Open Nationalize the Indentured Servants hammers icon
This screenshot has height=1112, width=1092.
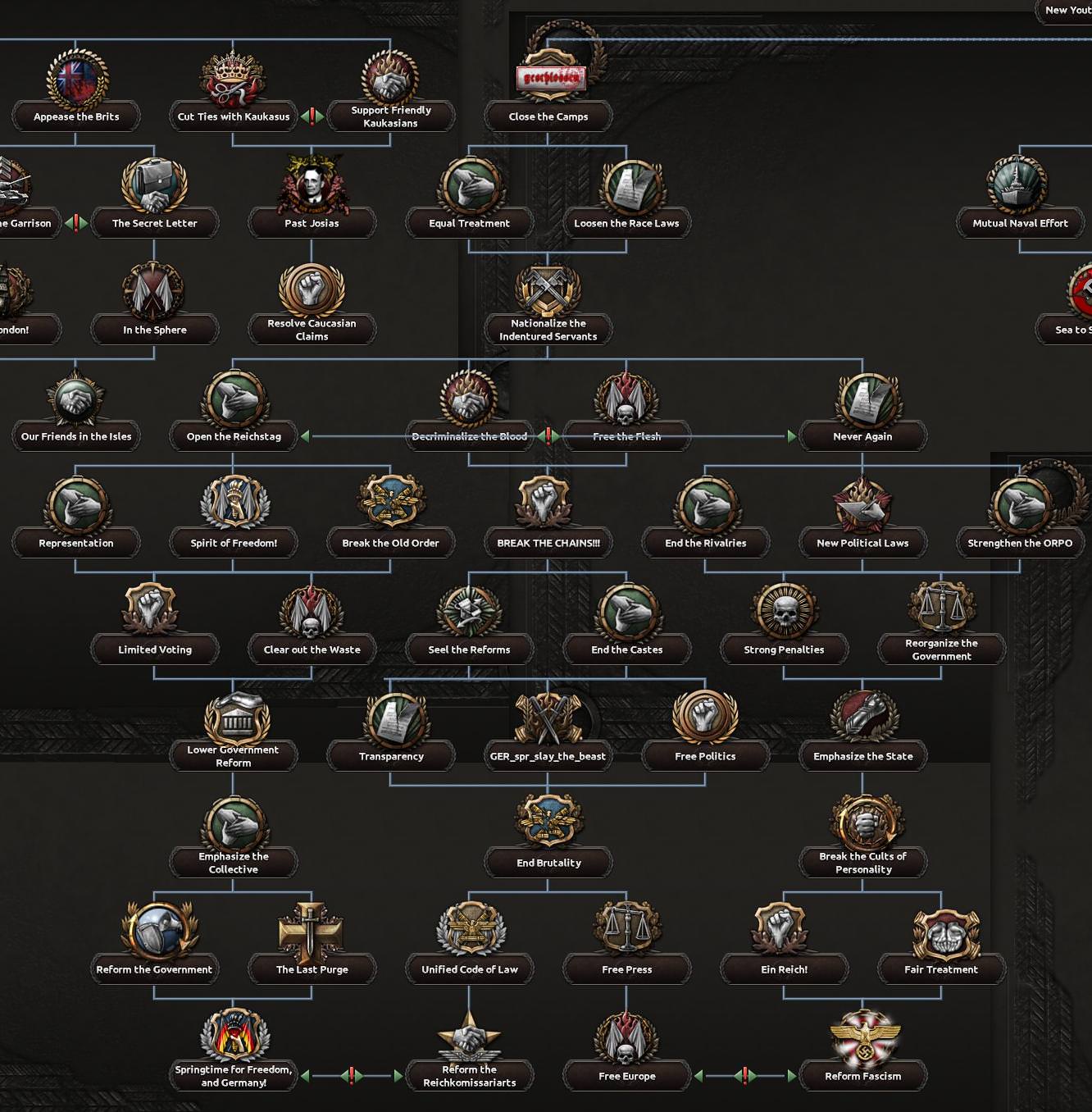tap(548, 289)
